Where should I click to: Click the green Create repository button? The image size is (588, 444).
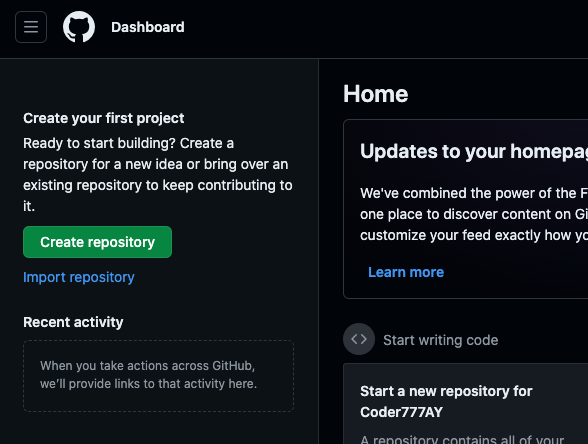click(98, 242)
